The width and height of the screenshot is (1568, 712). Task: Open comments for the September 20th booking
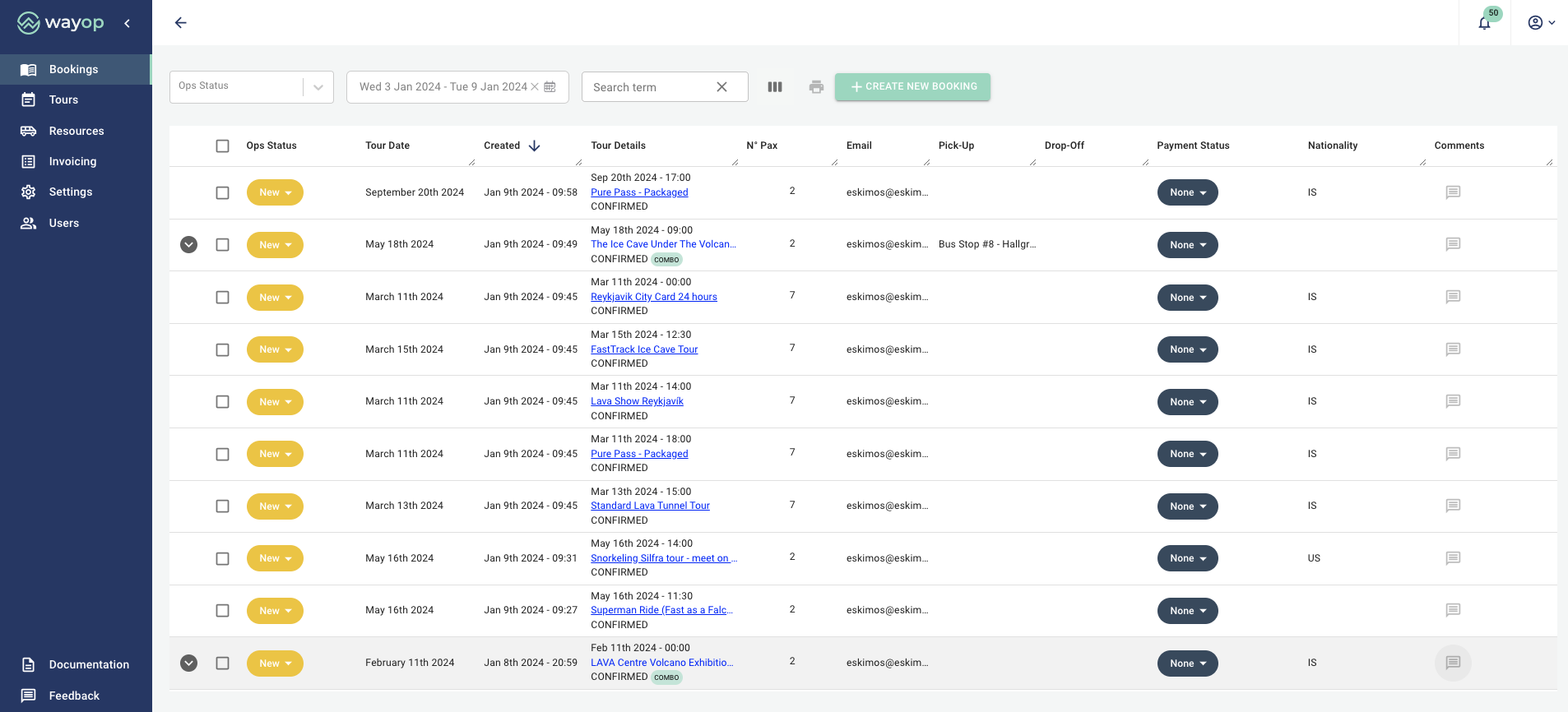coord(1453,192)
